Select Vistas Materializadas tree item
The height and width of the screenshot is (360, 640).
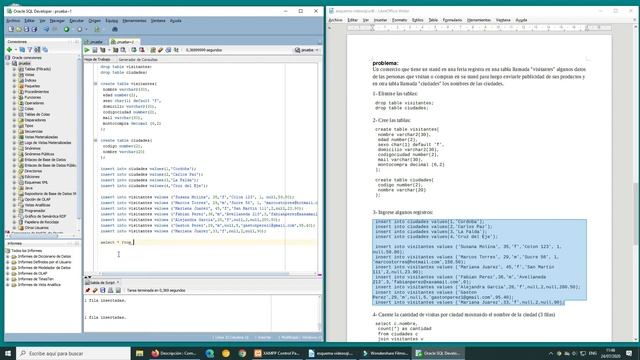tap(41, 137)
